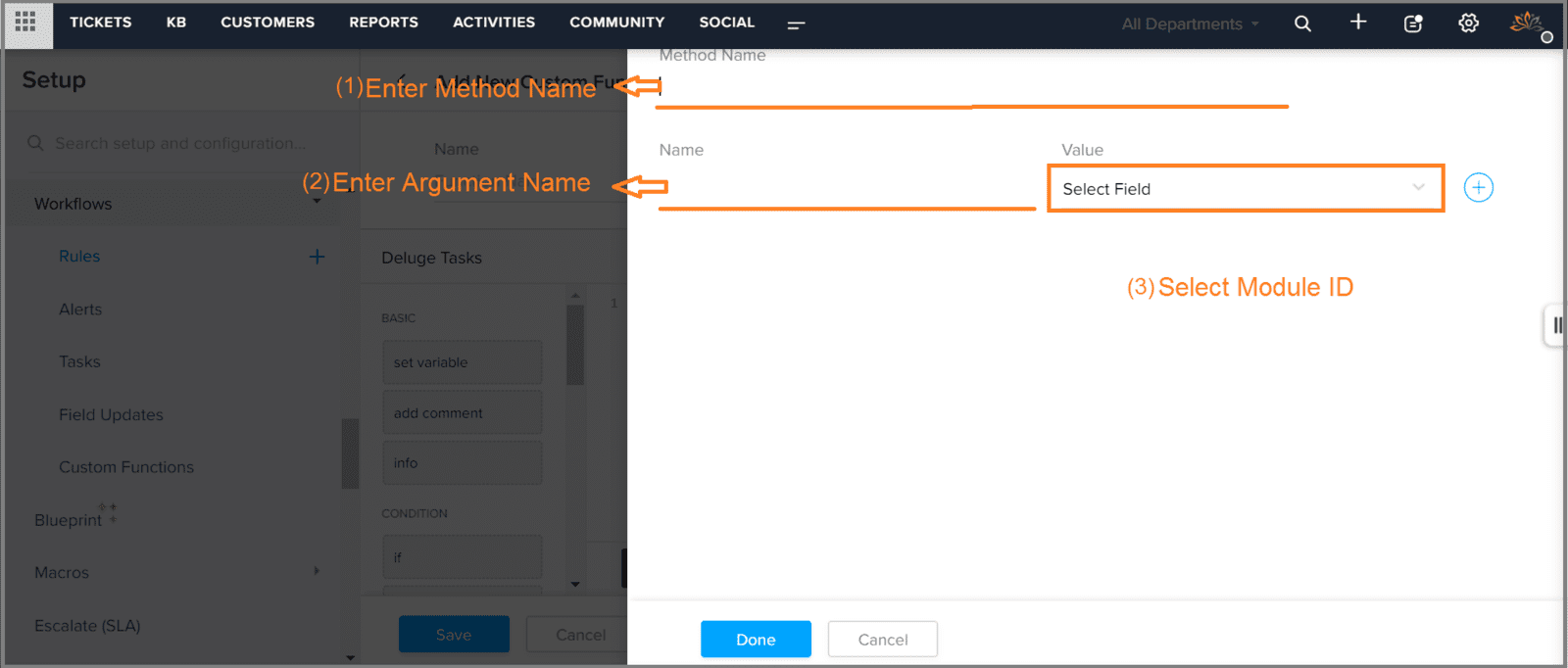Open the SOCIAL tab
Screen dimensions: 1568x668
click(726, 22)
